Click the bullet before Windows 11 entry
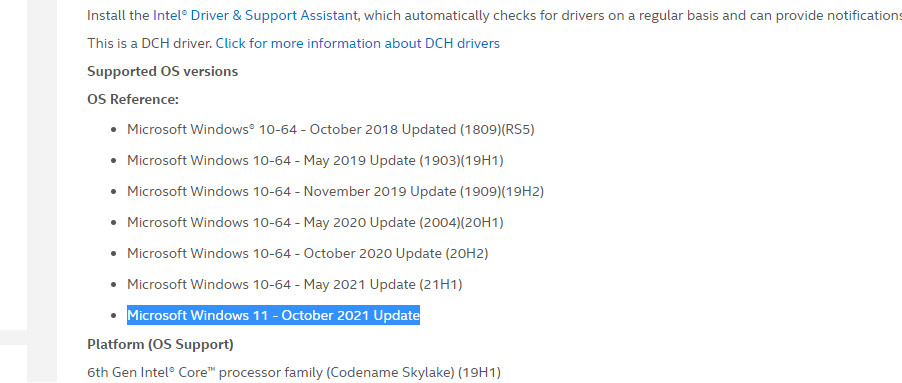This screenshot has width=902, height=383. pos(114,316)
